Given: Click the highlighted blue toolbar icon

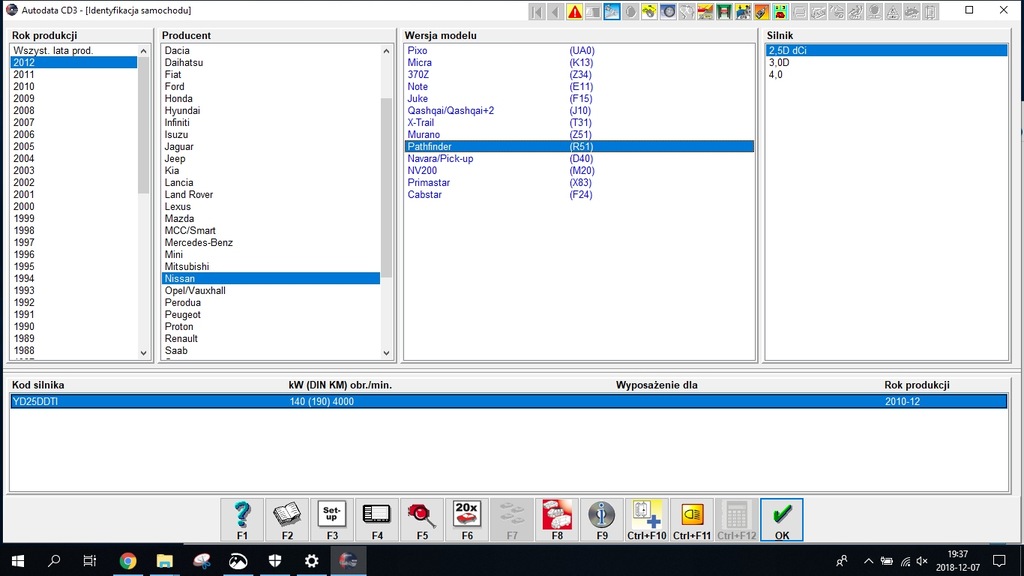Looking at the screenshot, I should point(612,11).
